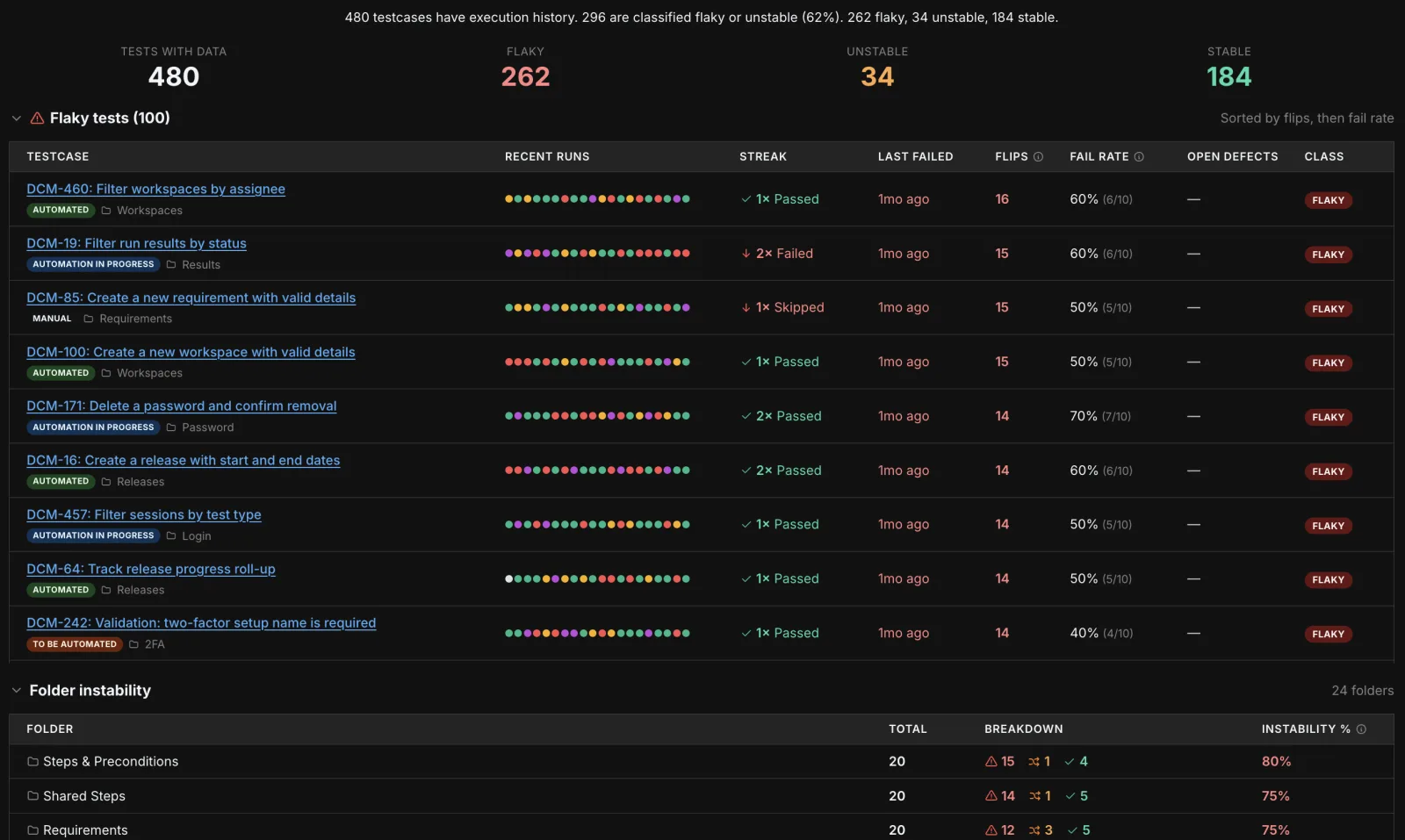Click the flips value 16 for DCM-460

[1002, 199]
